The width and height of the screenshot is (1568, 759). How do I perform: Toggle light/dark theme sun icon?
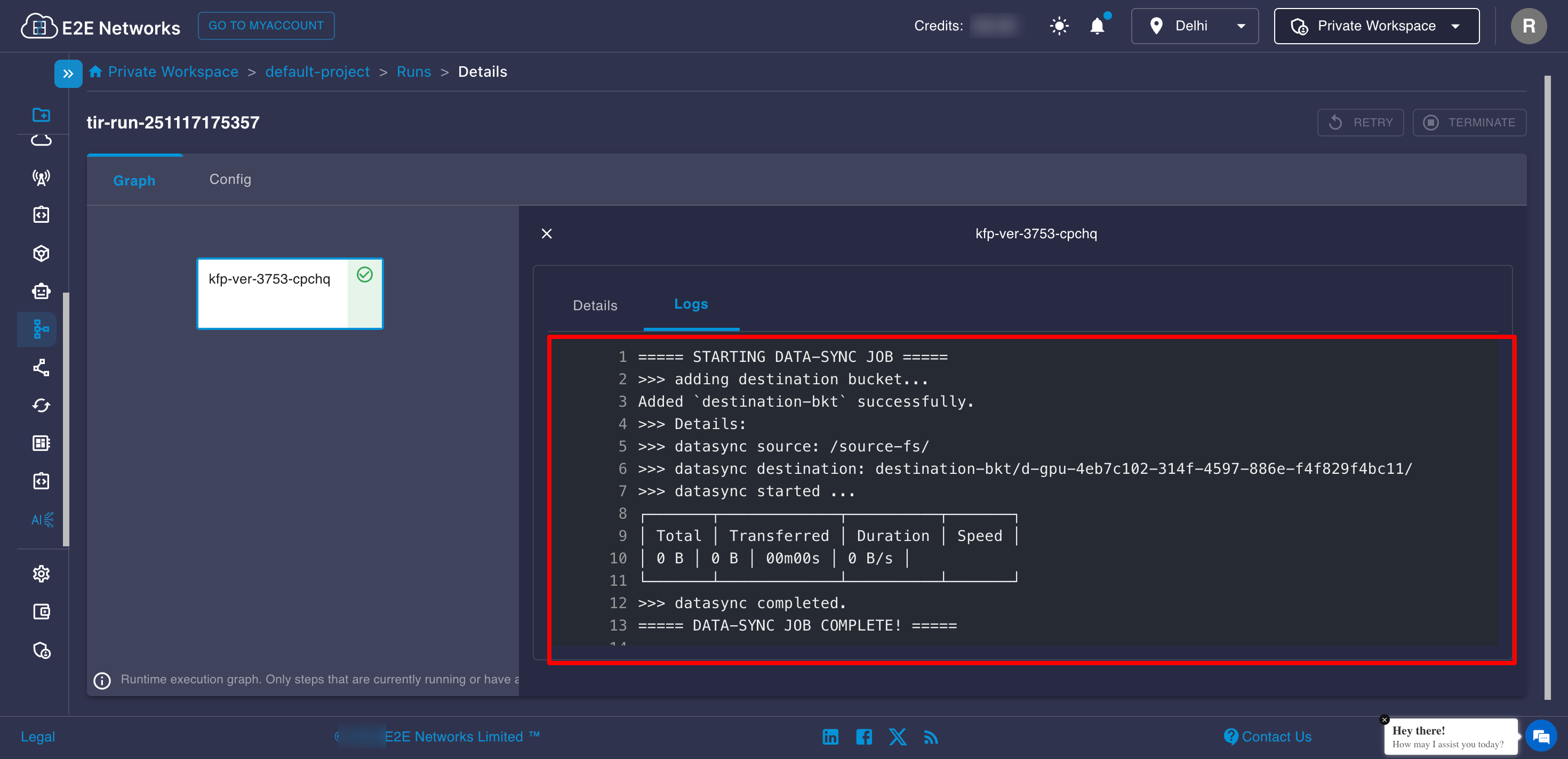pyautogui.click(x=1059, y=26)
